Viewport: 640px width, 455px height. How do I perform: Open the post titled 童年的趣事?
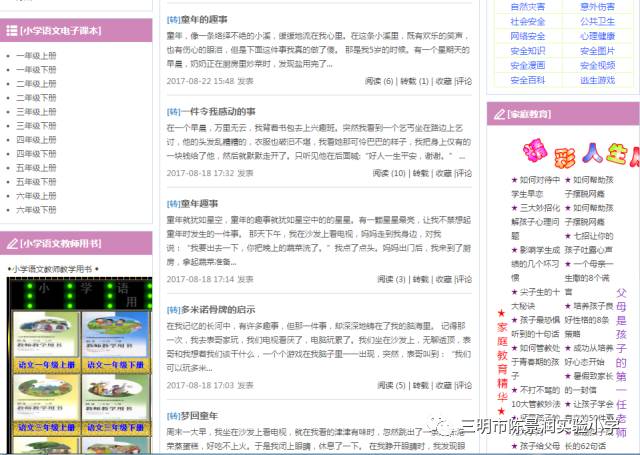(x=204, y=19)
